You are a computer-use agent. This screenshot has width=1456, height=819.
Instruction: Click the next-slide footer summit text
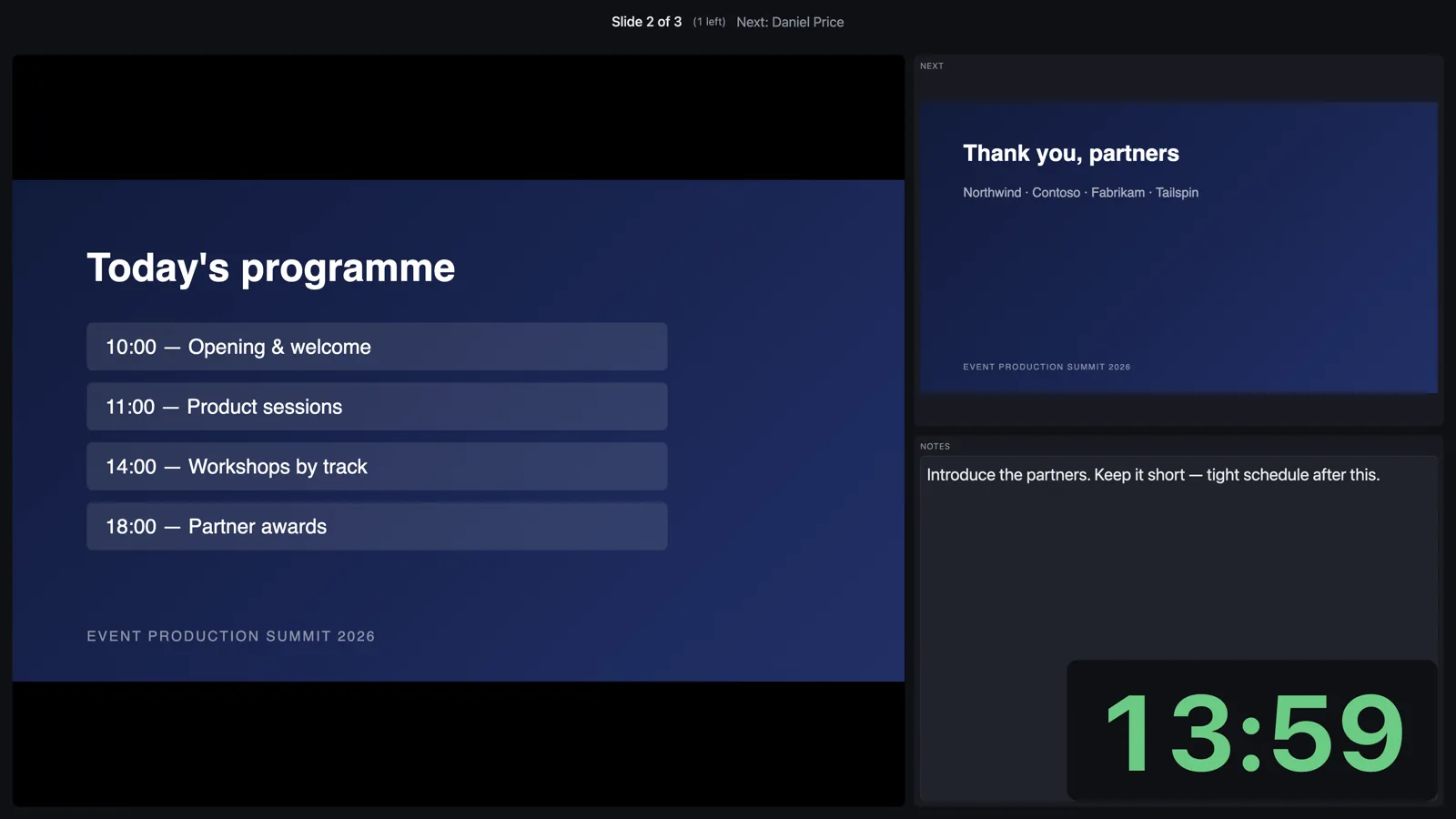point(1046,367)
